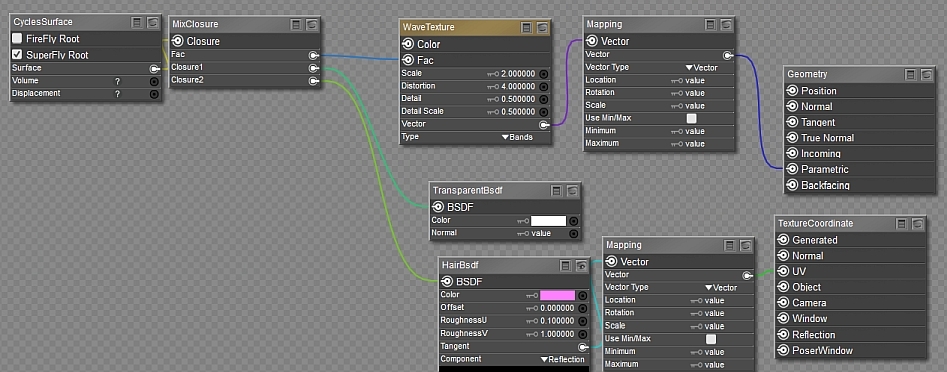Click the TransparentBsdf BSDF output plug

click(438, 207)
